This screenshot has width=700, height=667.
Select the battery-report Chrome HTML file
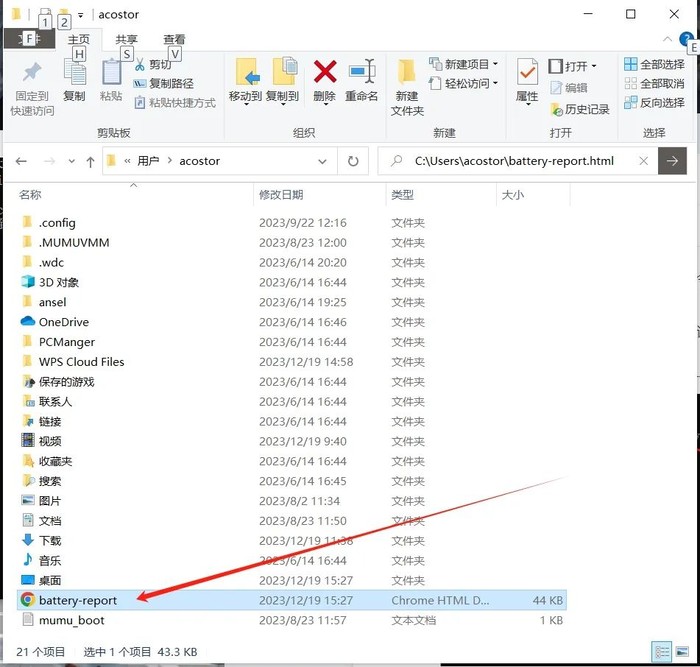click(78, 600)
